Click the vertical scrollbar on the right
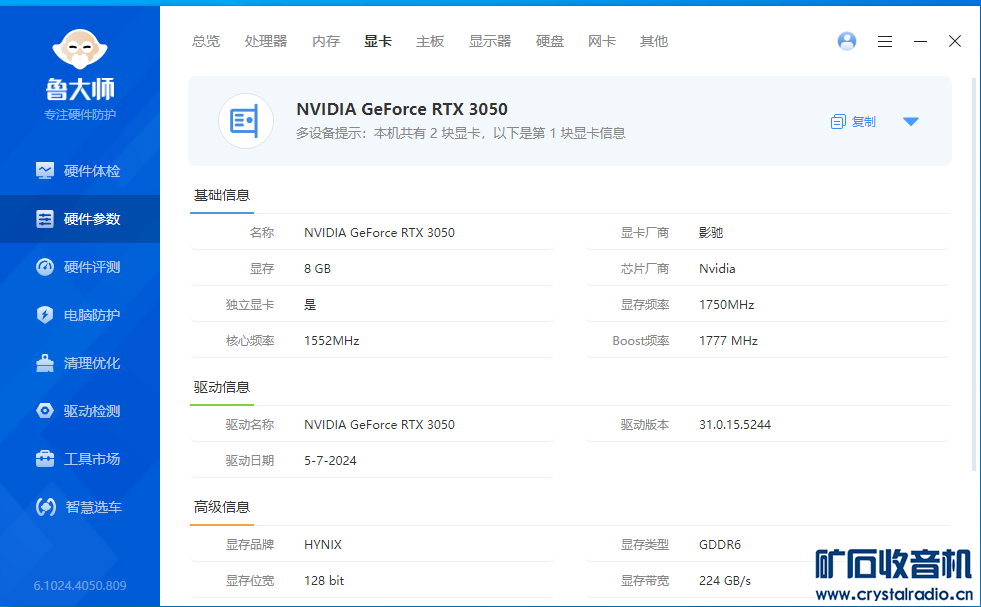The height and width of the screenshot is (607, 981). tap(976, 270)
